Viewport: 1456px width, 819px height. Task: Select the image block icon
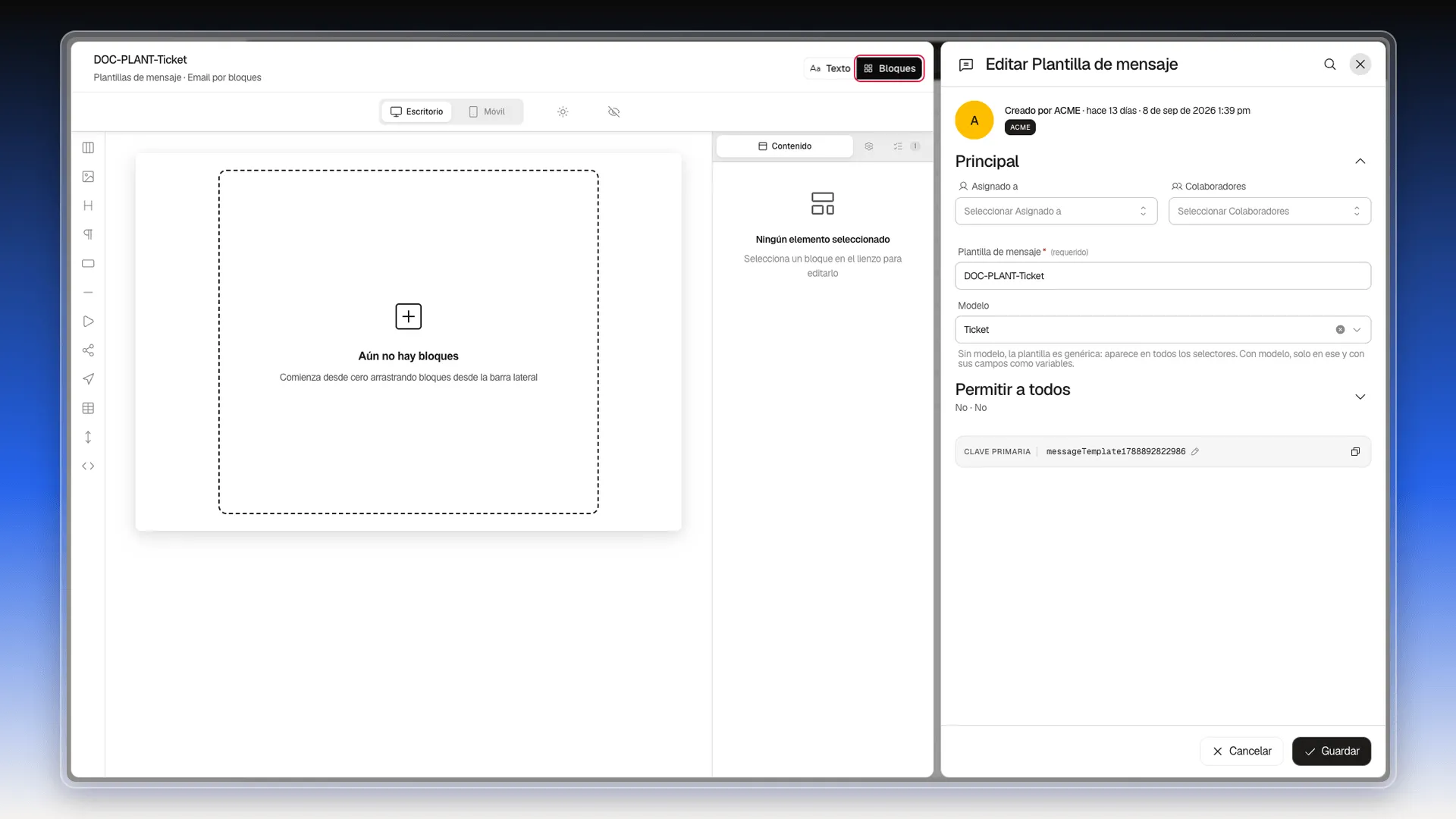click(88, 177)
